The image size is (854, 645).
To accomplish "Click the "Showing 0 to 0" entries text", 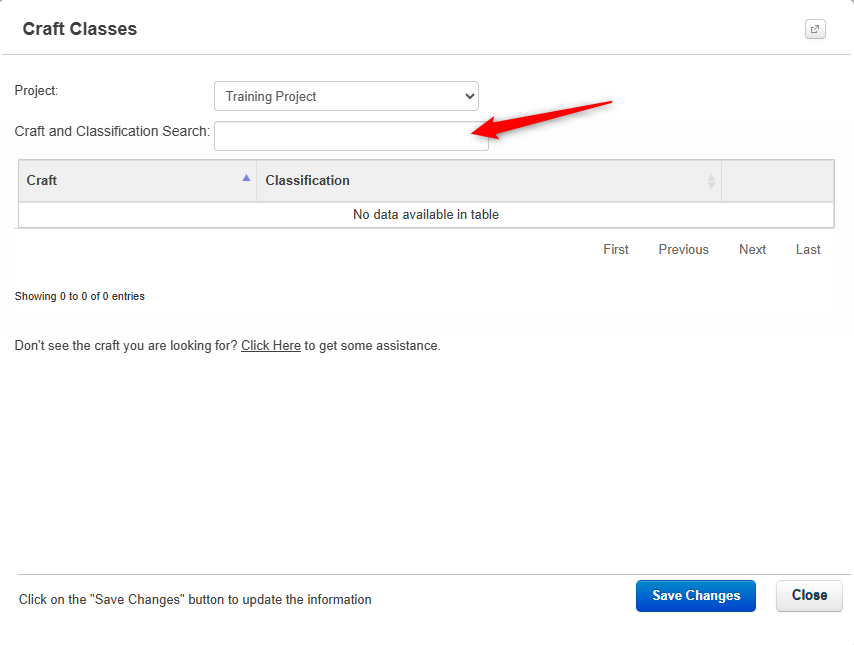I will tap(80, 296).
